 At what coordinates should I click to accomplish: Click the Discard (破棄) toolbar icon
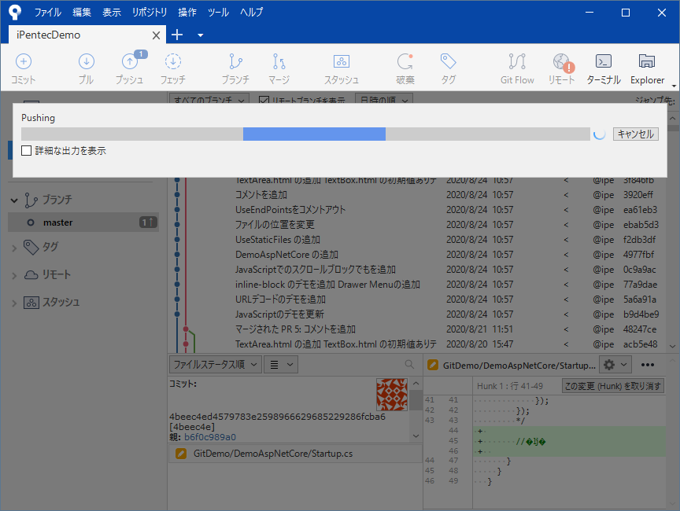tap(405, 69)
